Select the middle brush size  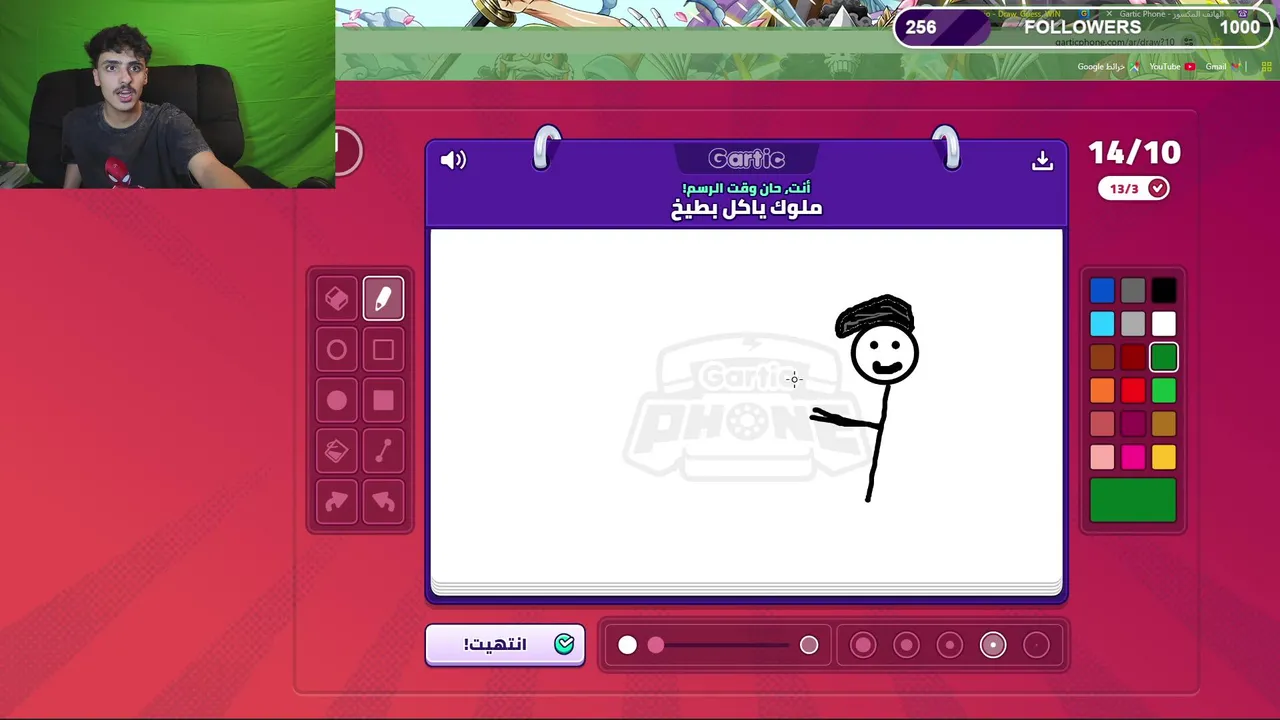point(950,645)
